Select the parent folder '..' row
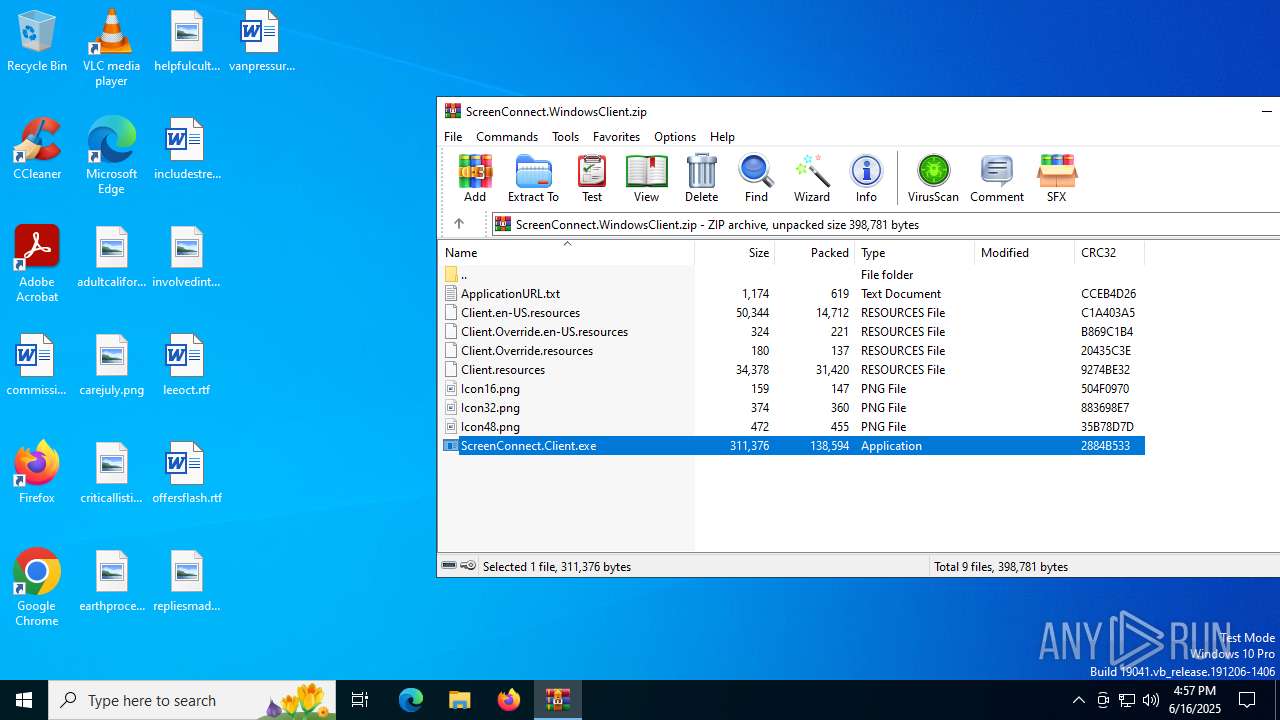Viewport: 1280px width, 720px height. click(793, 274)
